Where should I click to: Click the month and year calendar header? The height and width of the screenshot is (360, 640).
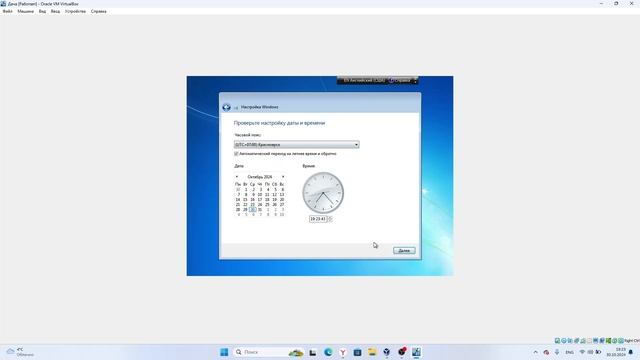(x=260, y=177)
